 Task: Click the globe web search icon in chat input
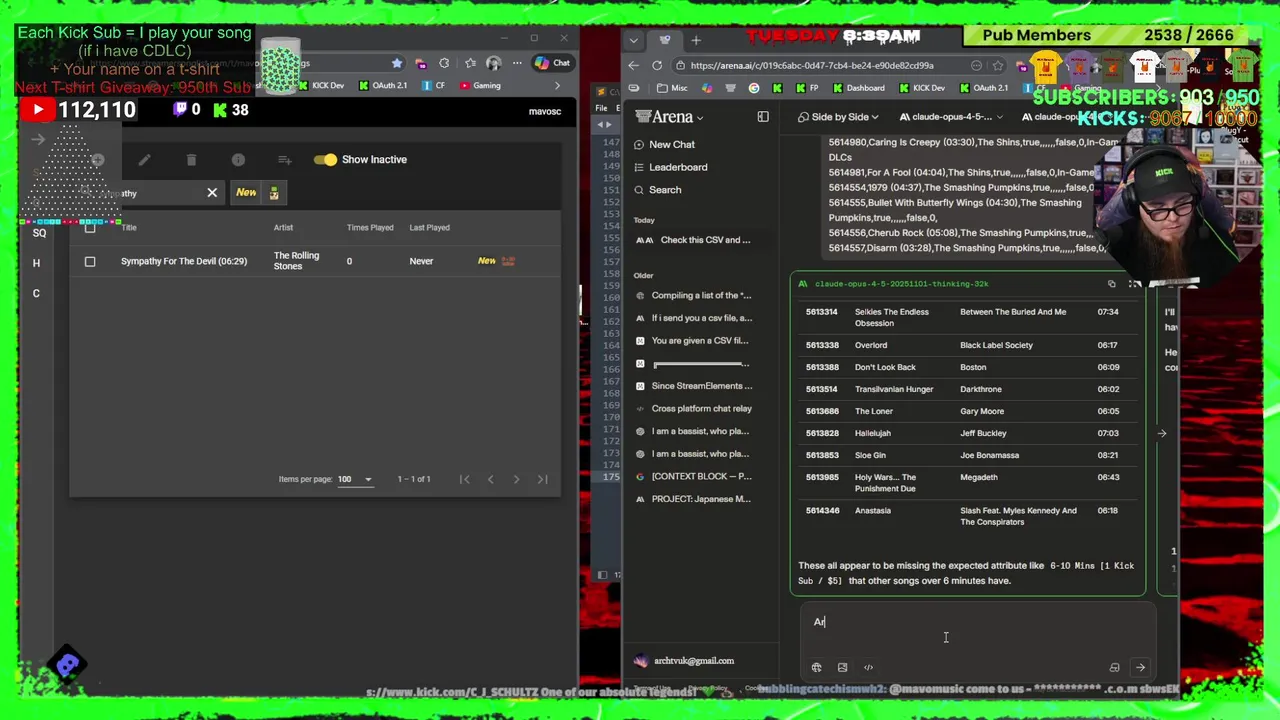(x=817, y=668)
